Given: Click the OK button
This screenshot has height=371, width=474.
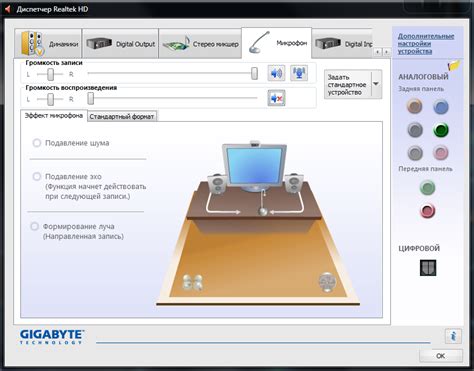Looking at the screenshot, I should [441, 356].
